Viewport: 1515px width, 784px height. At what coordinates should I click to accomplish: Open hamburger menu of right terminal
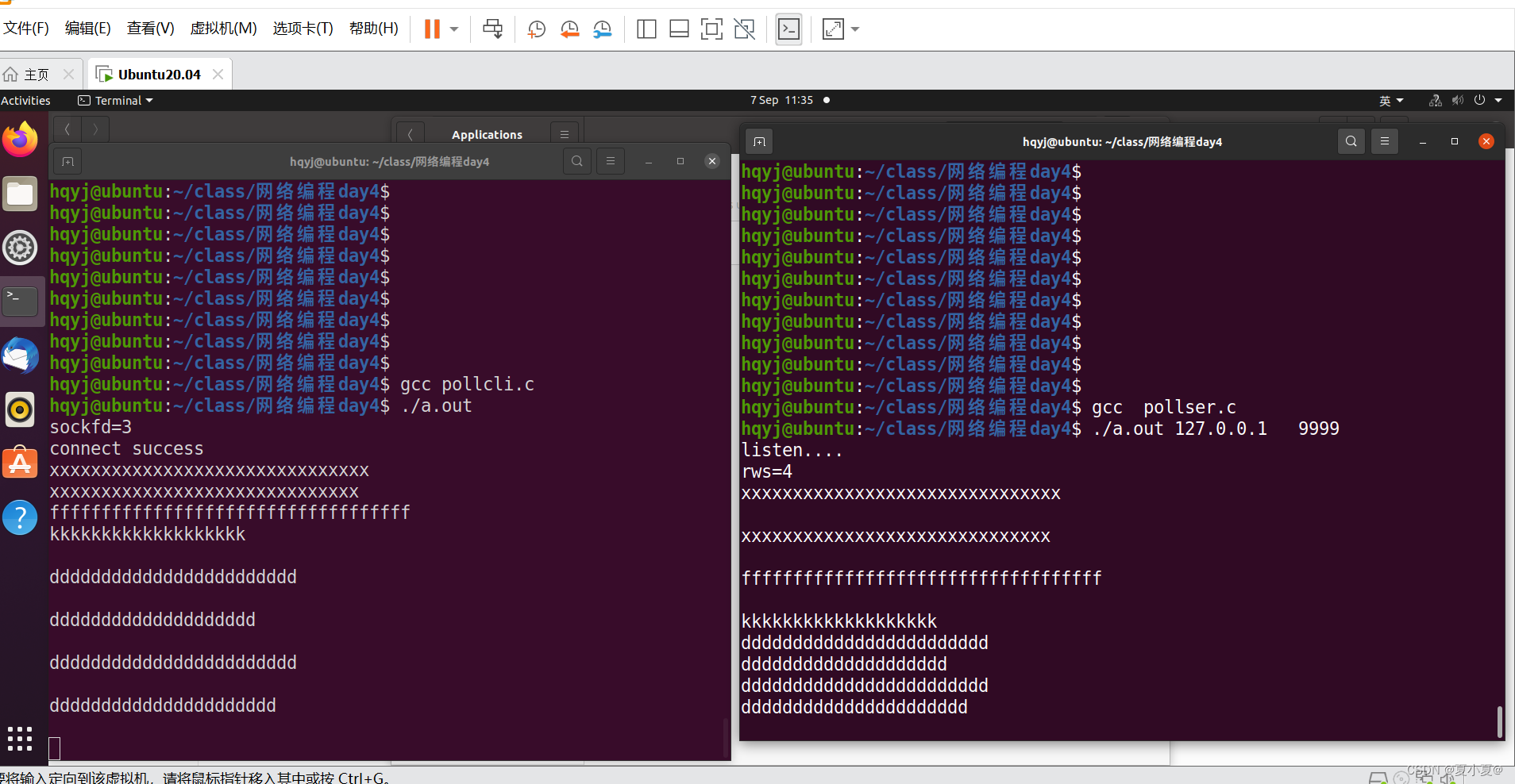click(1385, 141)
